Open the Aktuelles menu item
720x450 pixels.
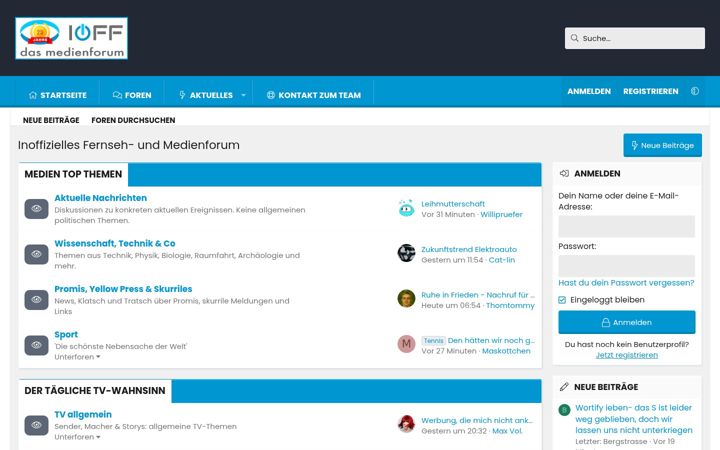(x=206, y=95)
